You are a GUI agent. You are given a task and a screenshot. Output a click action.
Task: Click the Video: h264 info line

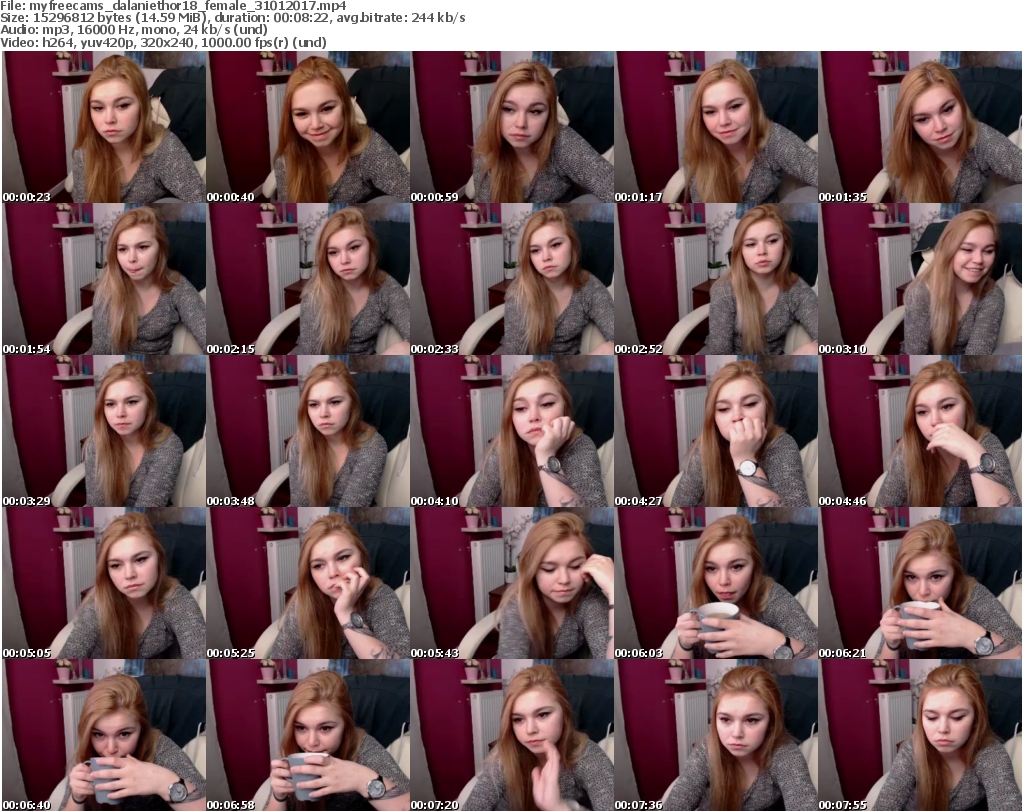(163, 42)
